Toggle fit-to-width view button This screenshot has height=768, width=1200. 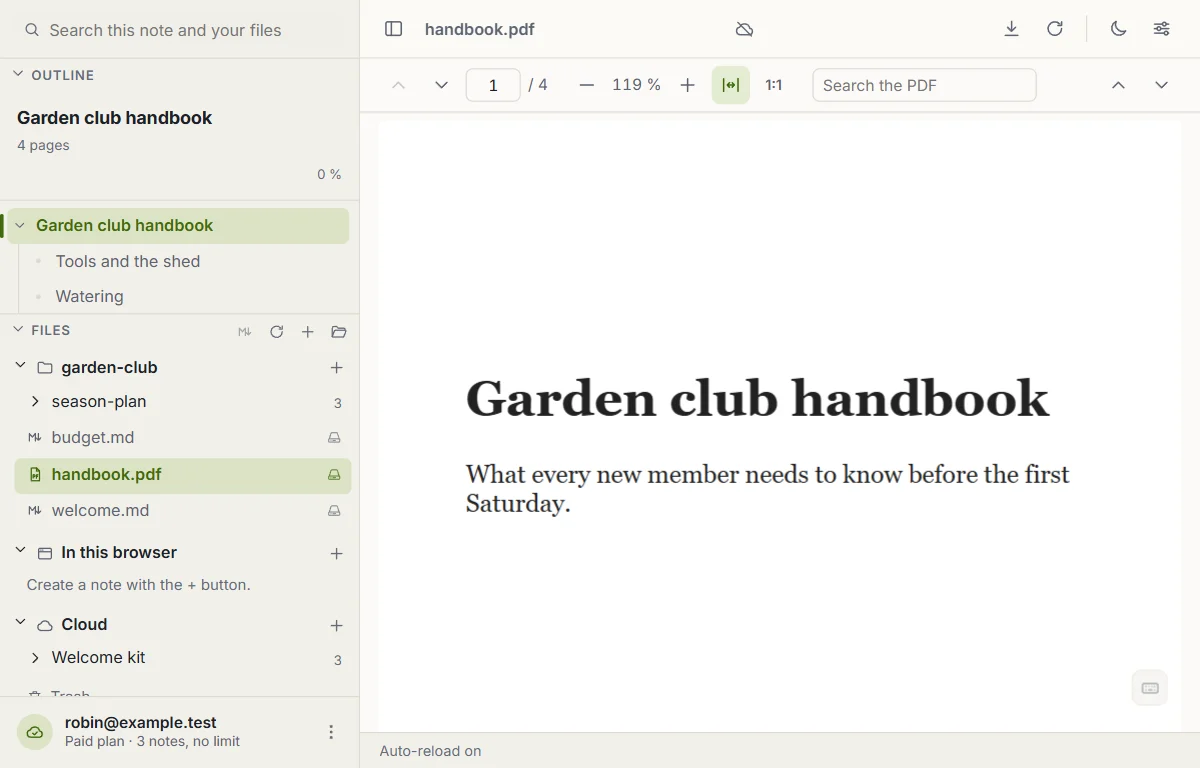point(731,85)
